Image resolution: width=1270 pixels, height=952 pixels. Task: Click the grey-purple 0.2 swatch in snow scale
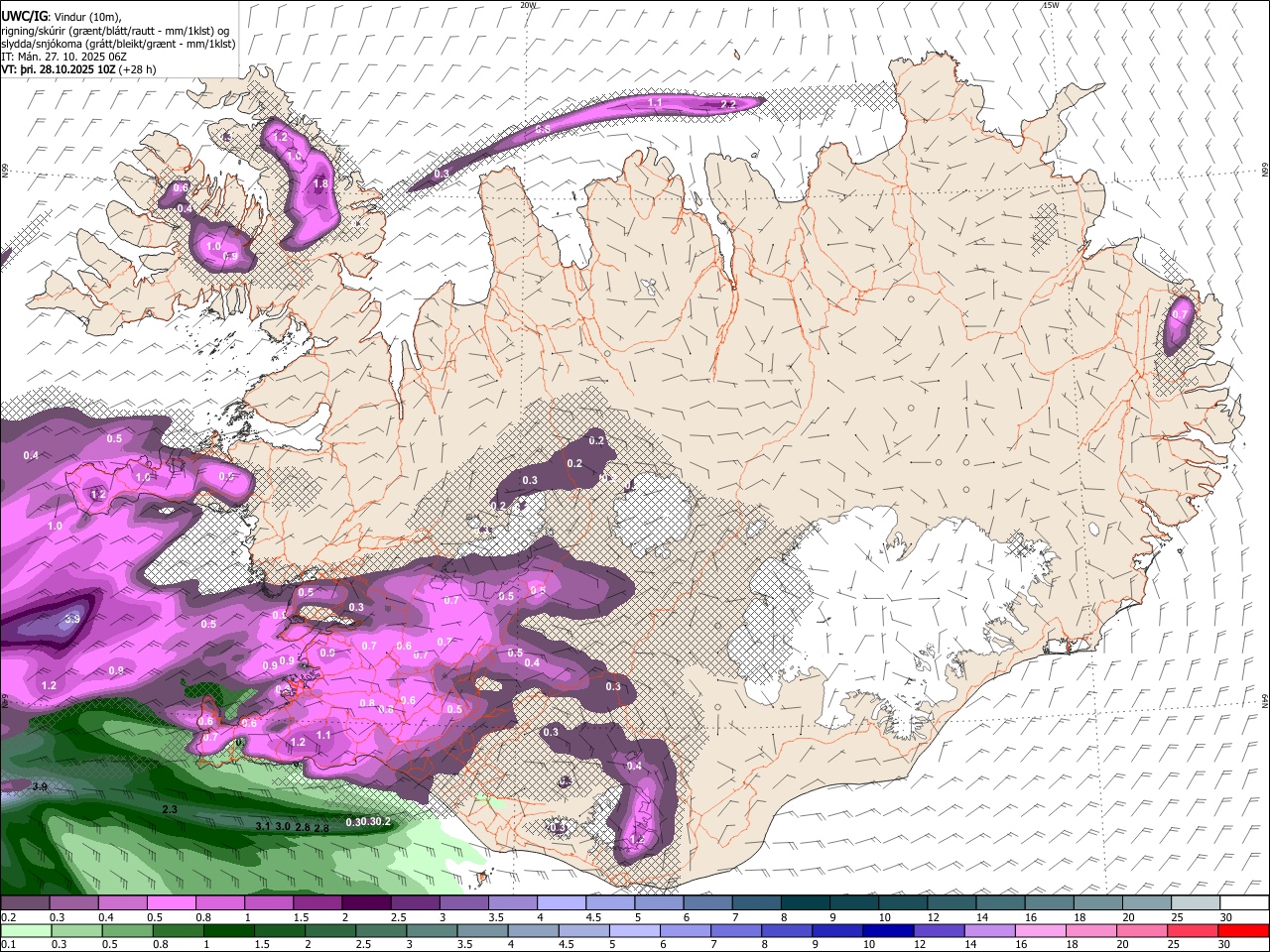[x=25, y=902]
